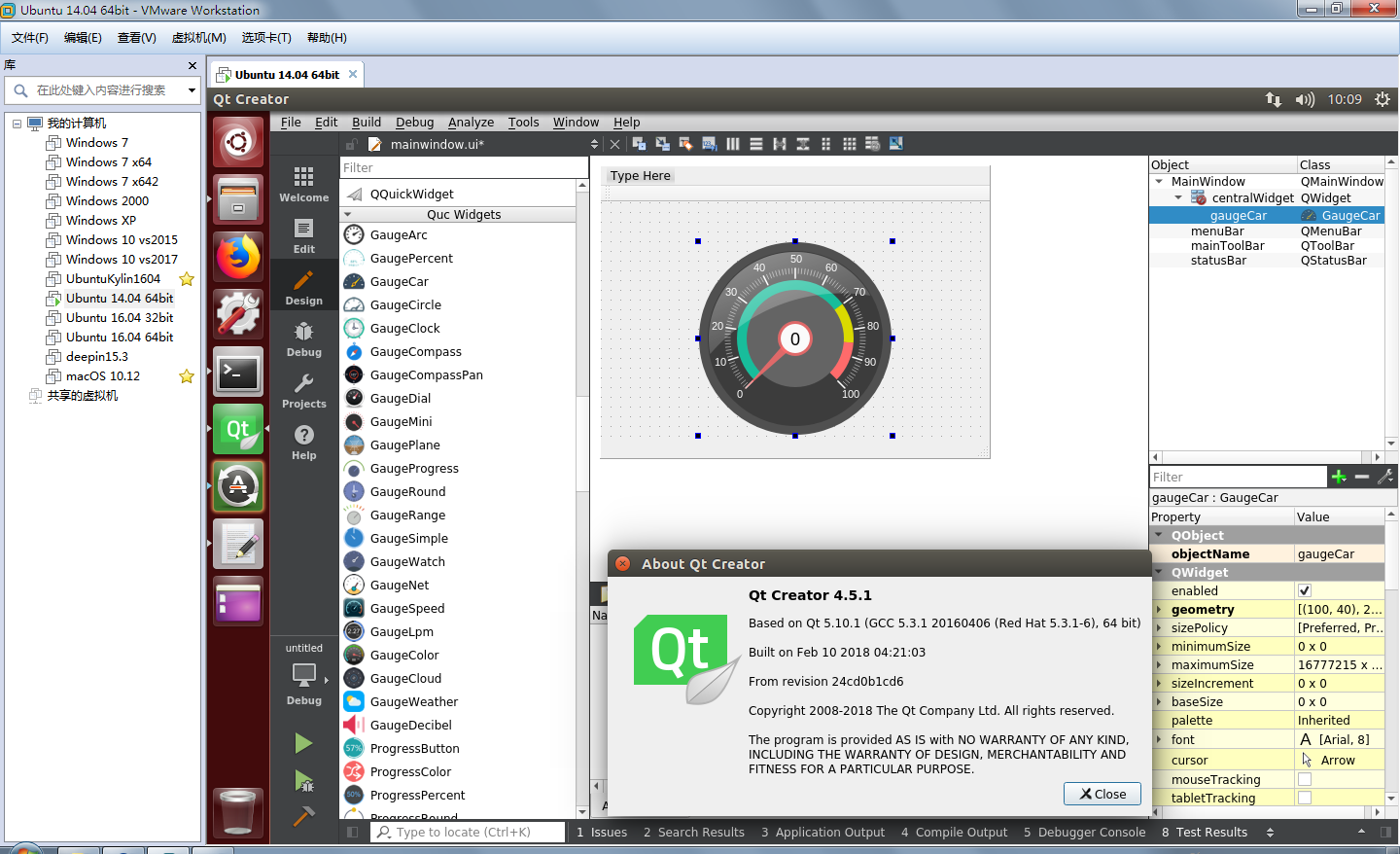Image resolution: width=1400 pixels, height=854 pixels.
Task: Apply horizontal splitter layout icon
Action: (779, 144)
